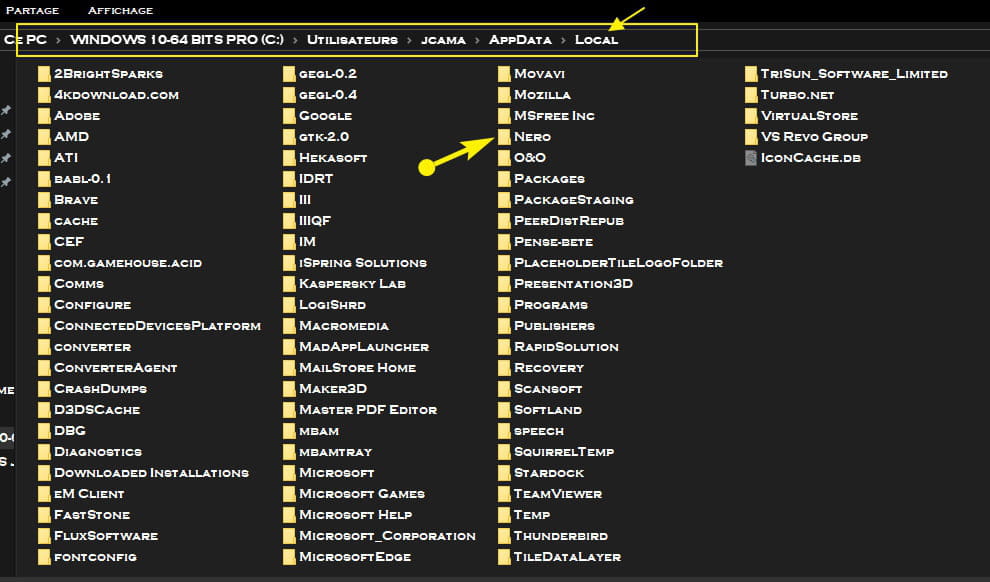Screen dimensions: 990x582
Task: Click the PeerDistRepub folder name
Action: (x=569, y=221)
